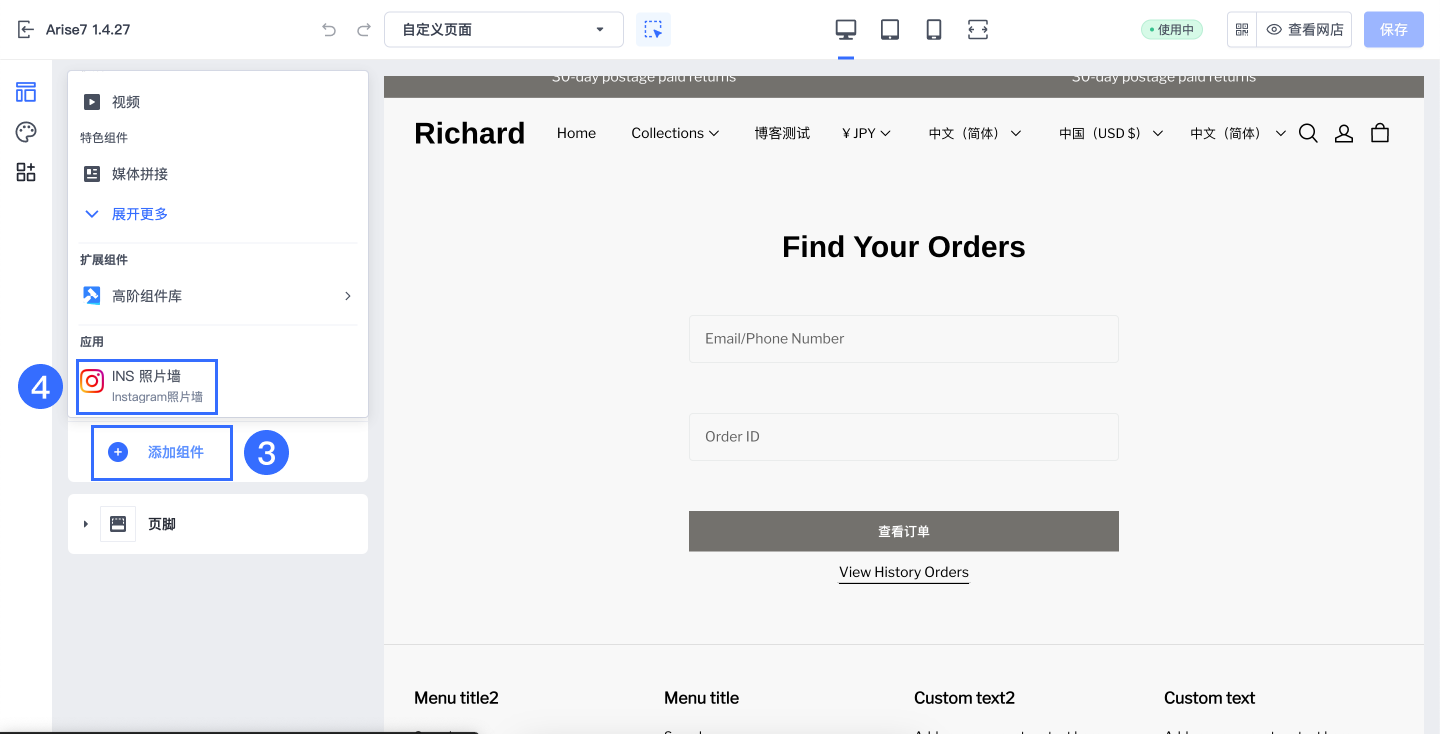Select the INS 照片墙 app component
1440x734 pixels.
[147, 385]
